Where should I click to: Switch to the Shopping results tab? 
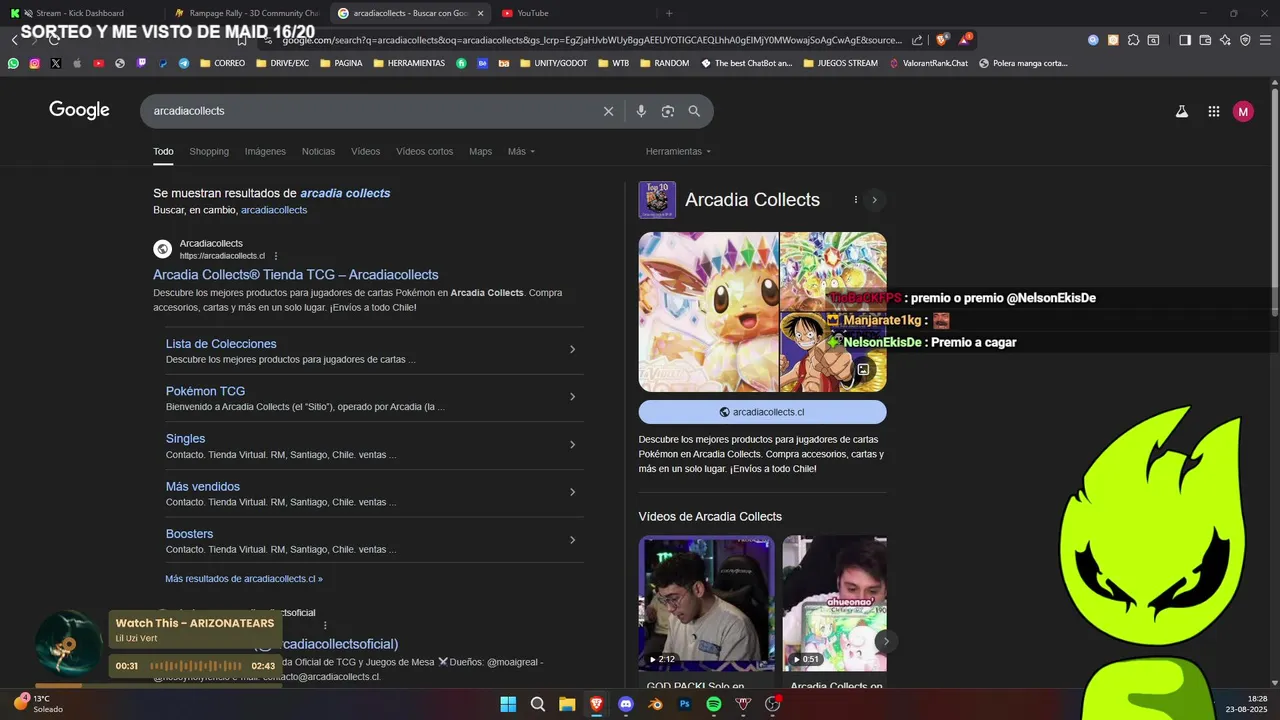click(209, 151)
